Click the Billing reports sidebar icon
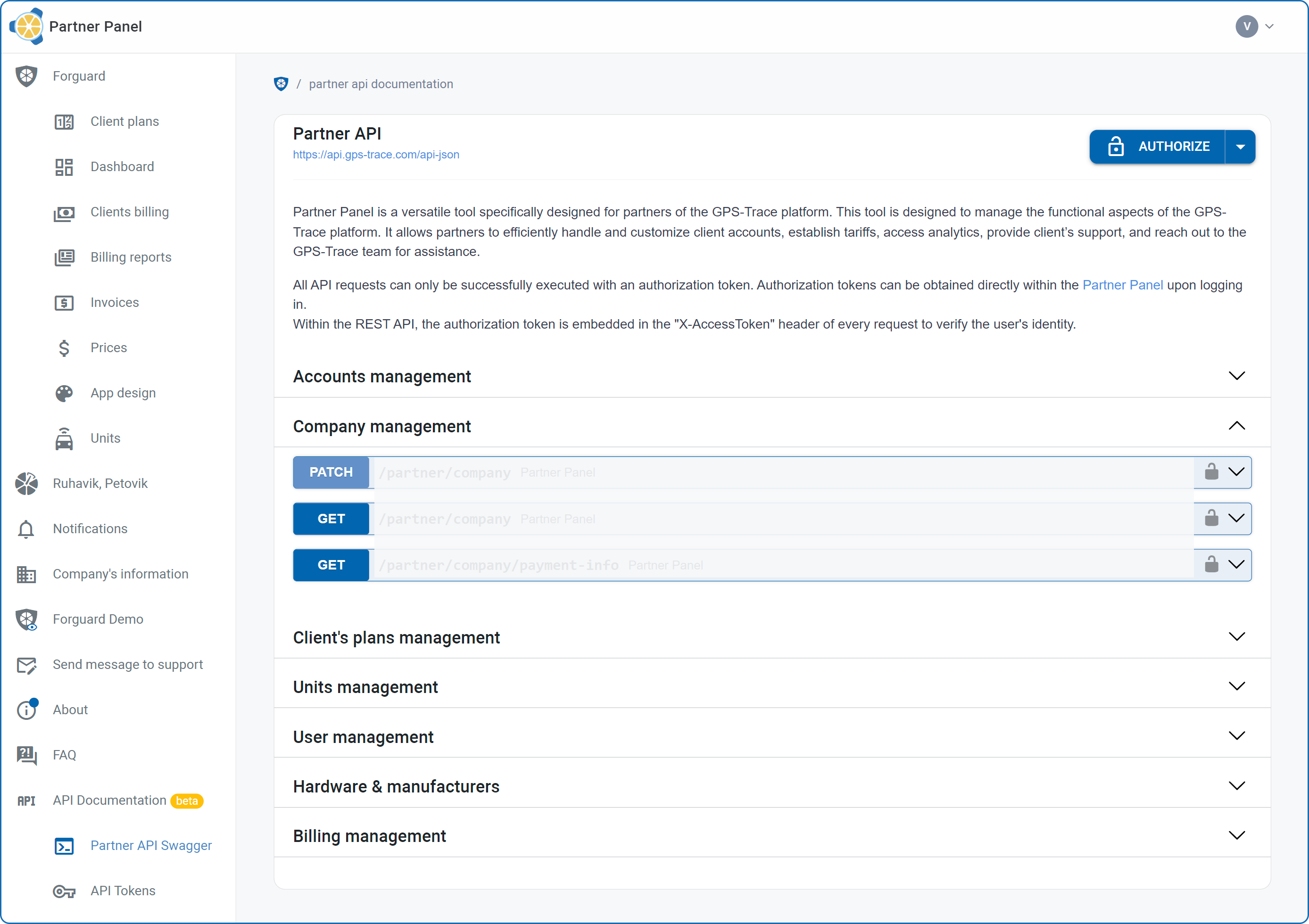This screenshot has width=1309, height=924. (65, 258)
